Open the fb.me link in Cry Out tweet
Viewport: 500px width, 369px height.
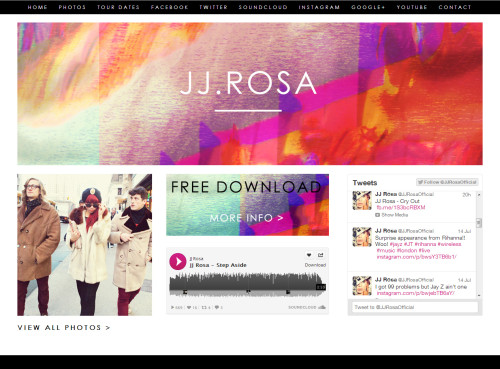pyautogui.click(x=401, y=207)
